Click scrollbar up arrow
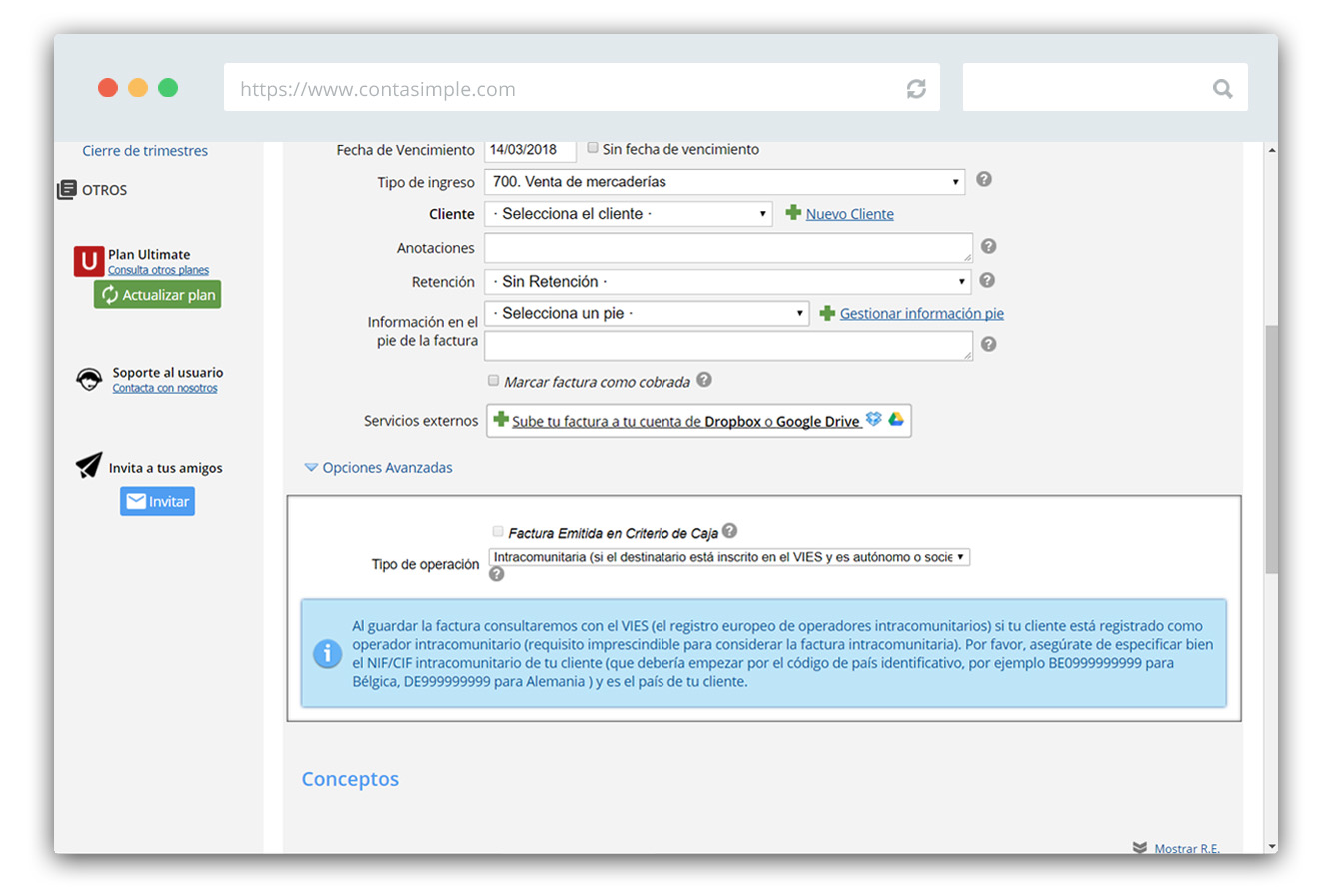 tap(1271, 150)
